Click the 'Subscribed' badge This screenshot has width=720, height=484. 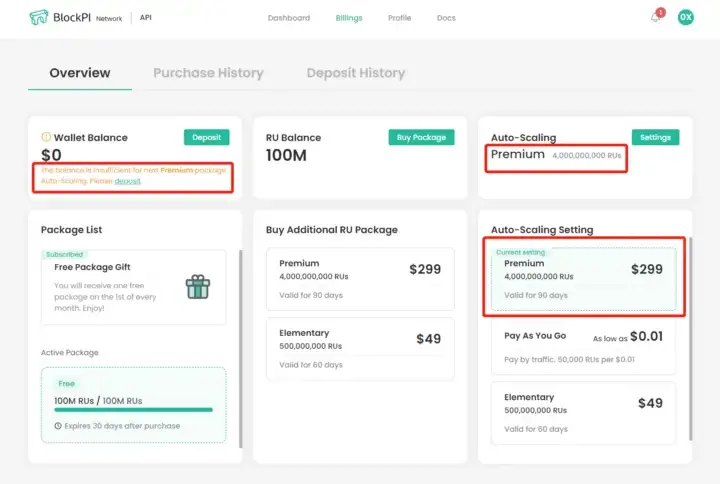[x=64, y=254]
